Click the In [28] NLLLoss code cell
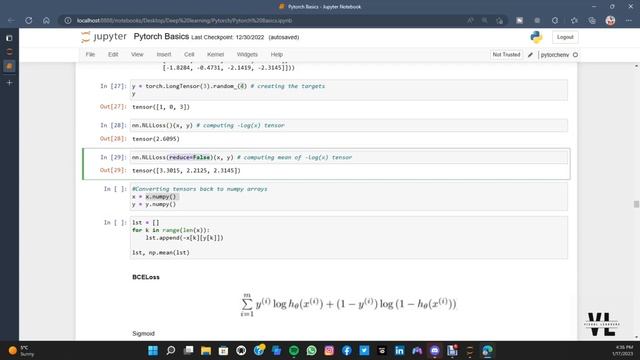Image resolution: width=640 pixels, height=360 pixels. tap(349, 125)
